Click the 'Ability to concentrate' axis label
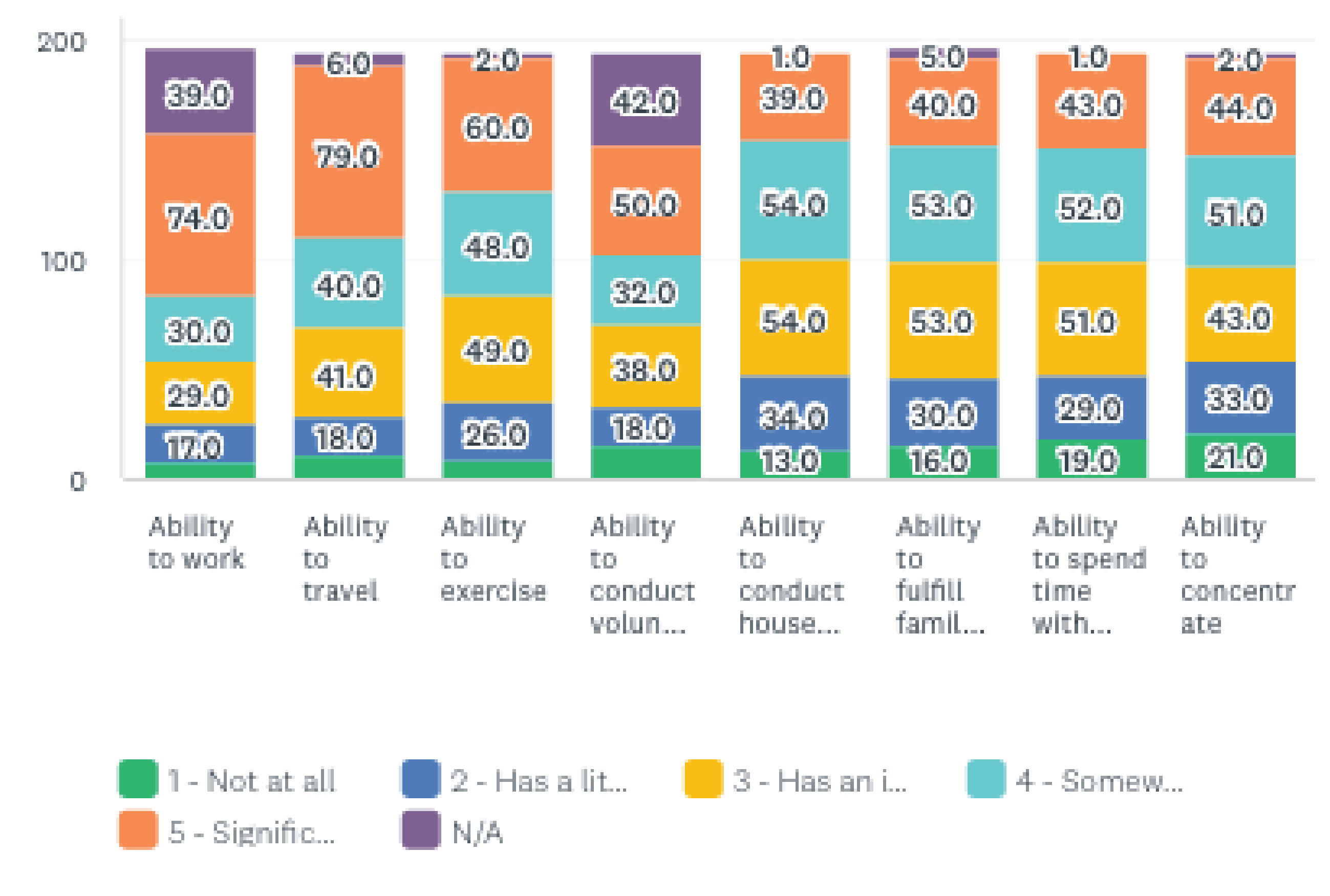The image size is (1330, 896). click(x=1236, y=574)
